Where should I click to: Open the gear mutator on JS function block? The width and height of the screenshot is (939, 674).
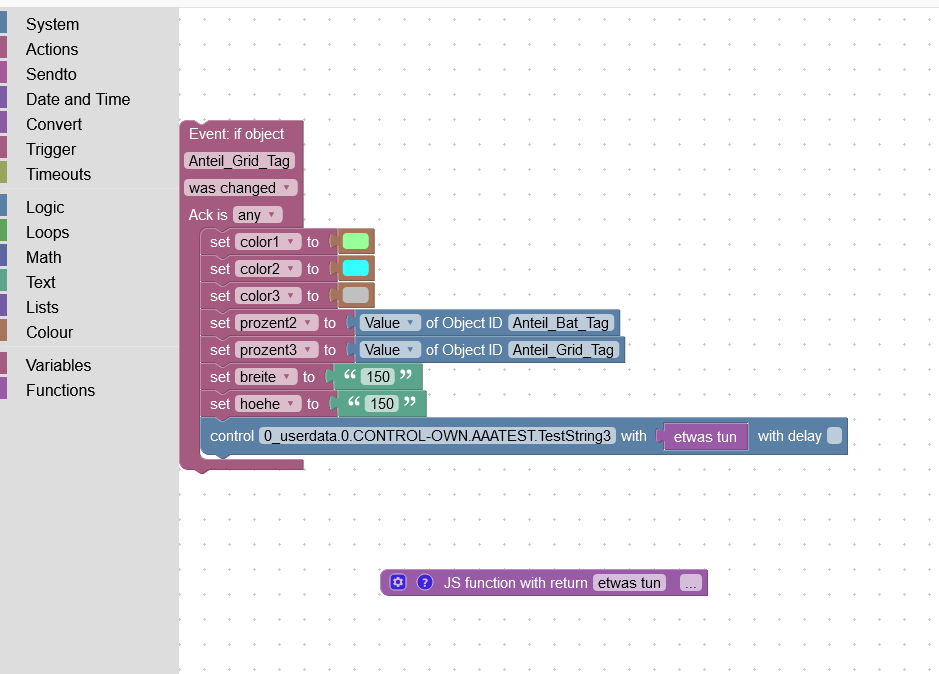(x=398, y=582)
